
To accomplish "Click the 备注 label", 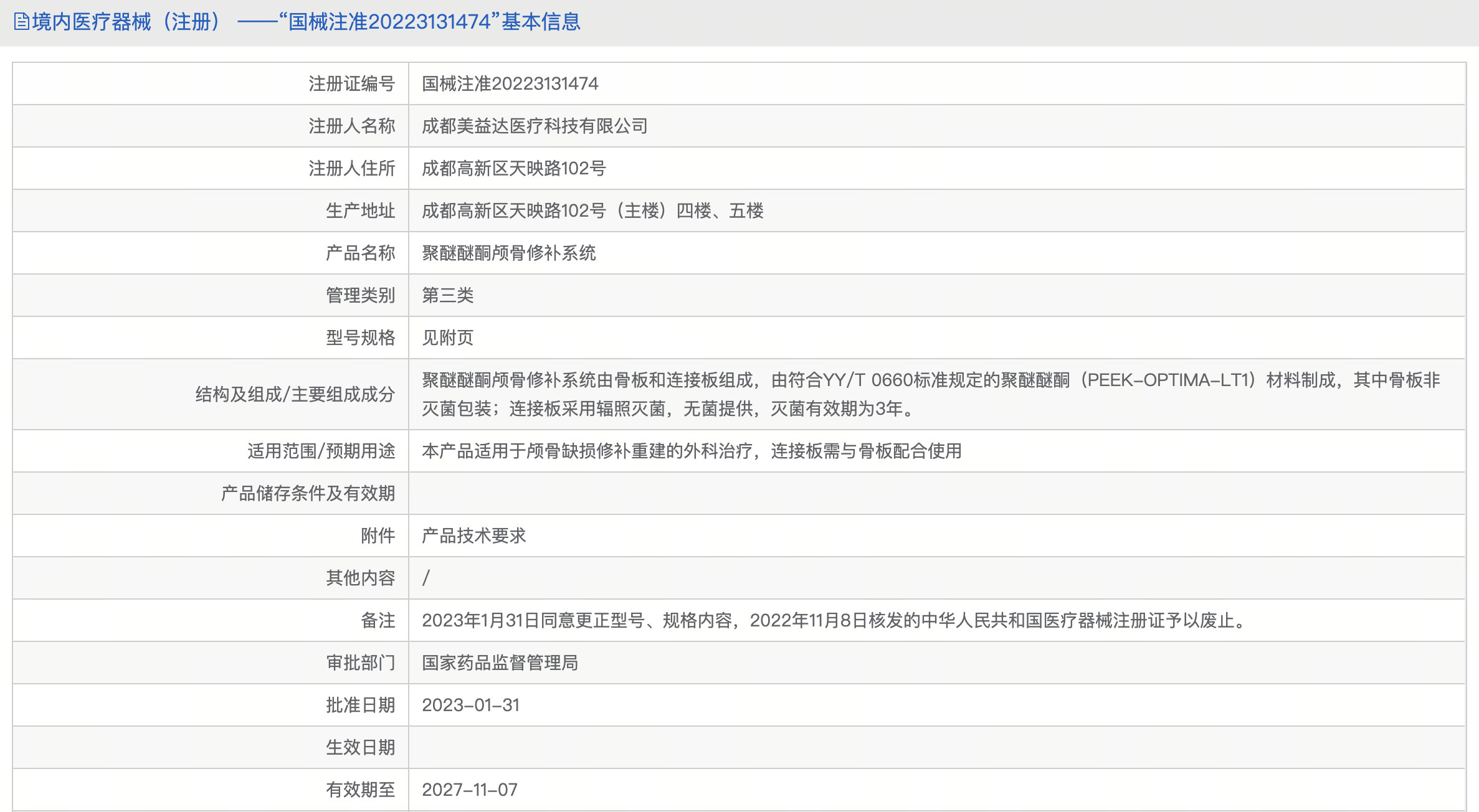I will pos(378,620).
